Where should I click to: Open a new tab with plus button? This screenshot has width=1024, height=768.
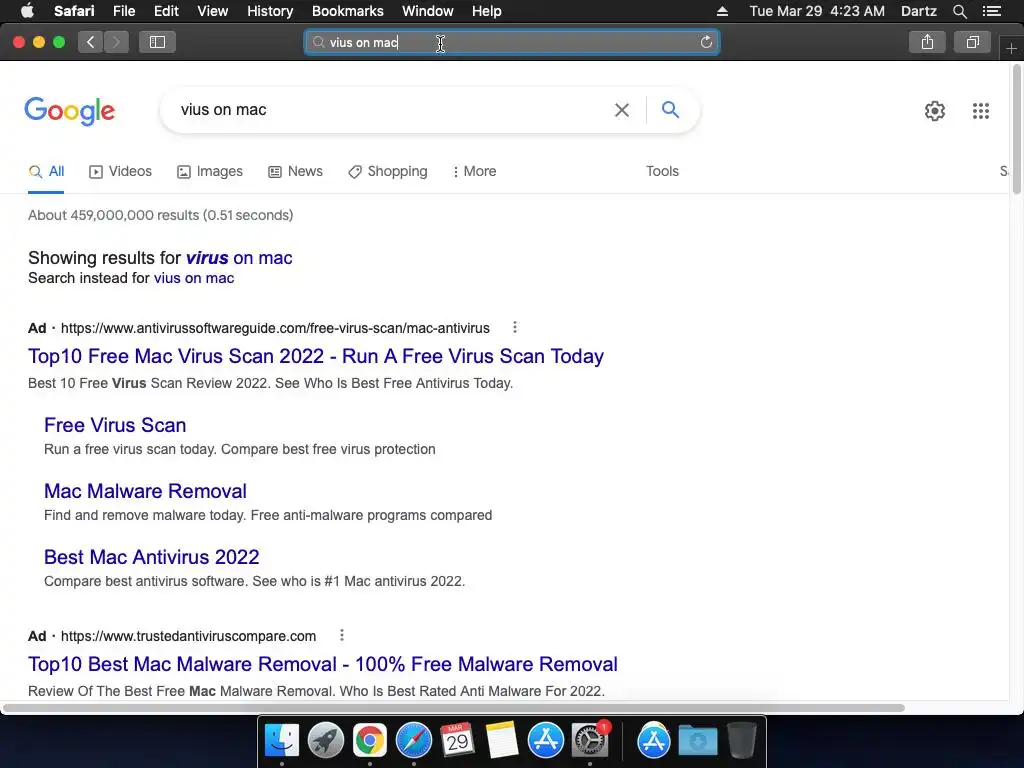pyautogui.click(x=1011, y=49)
